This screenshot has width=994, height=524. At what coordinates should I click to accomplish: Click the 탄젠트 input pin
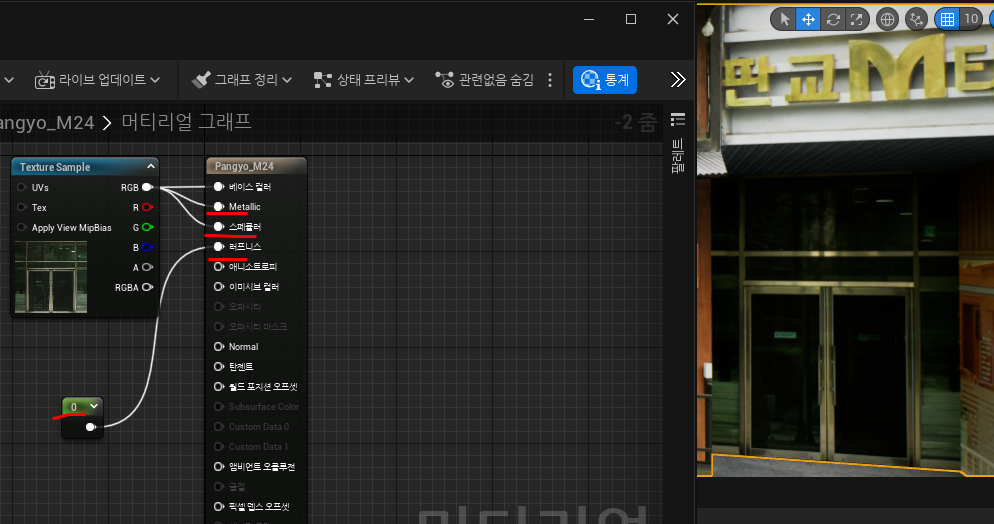tap(219, 366)
